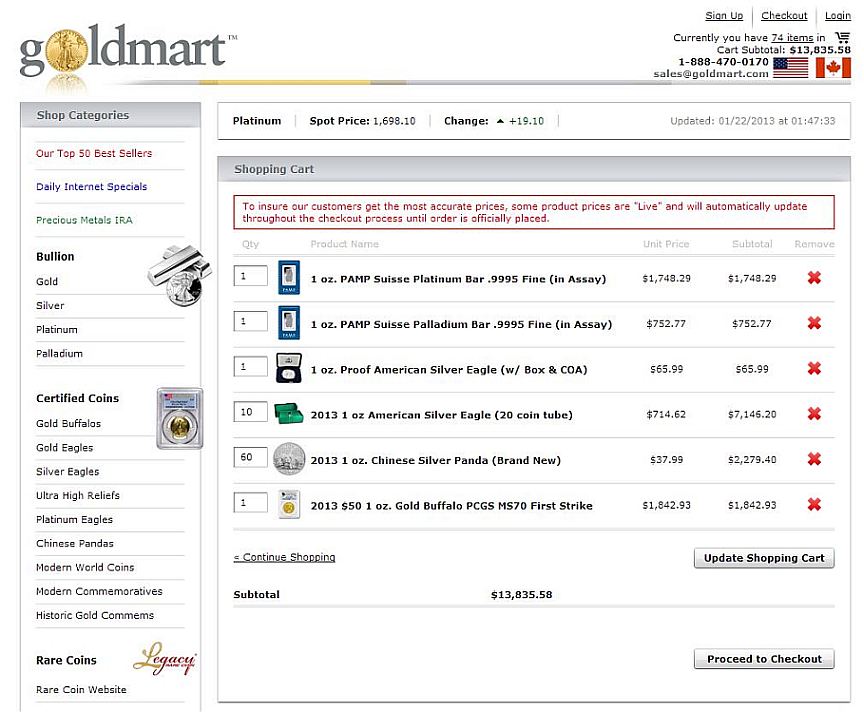Click quantity field for Platinum Bar
This screenshot has width=864, height=712.
click(251, 276)
